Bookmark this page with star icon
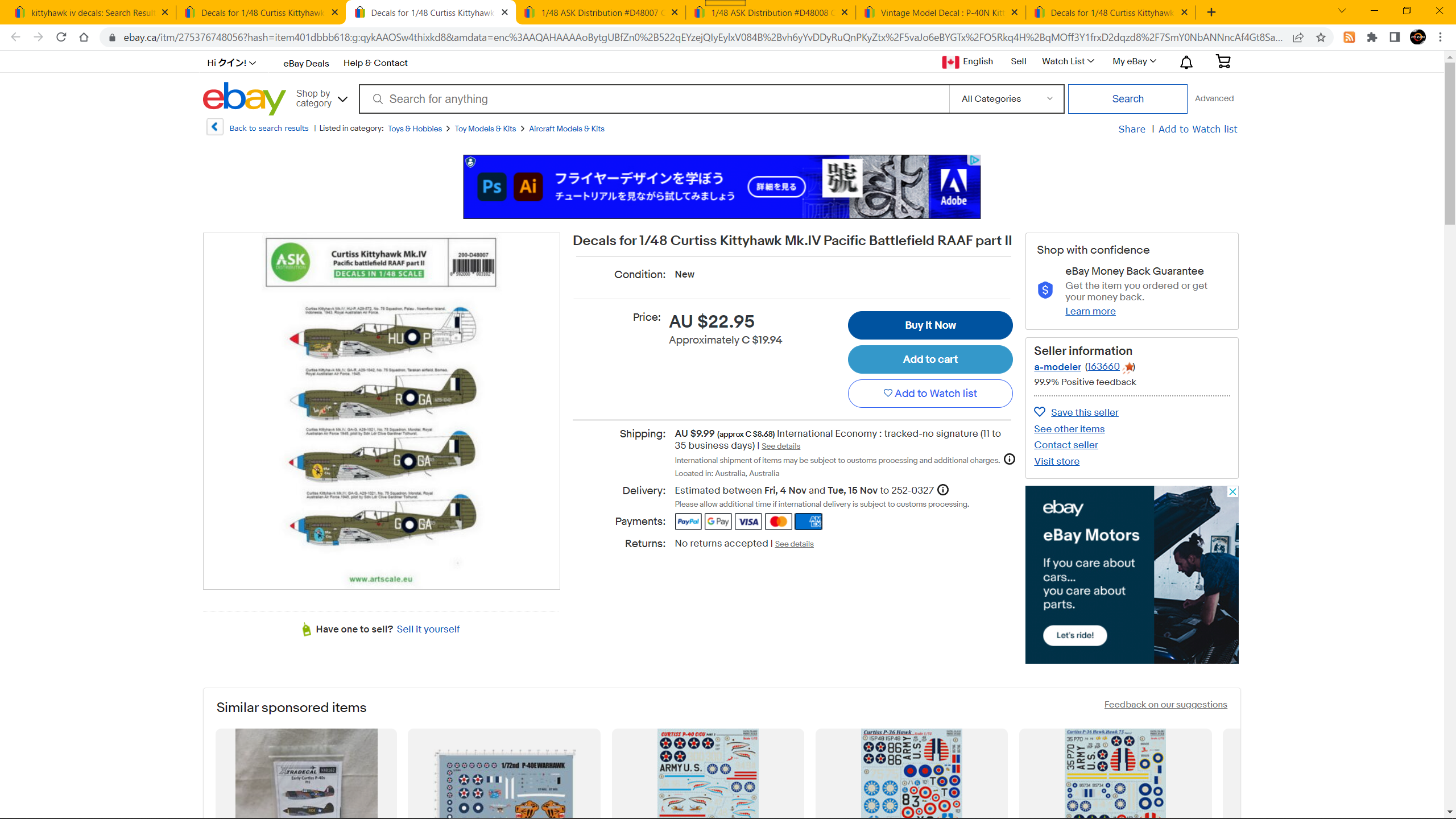 coord(1321,38)
